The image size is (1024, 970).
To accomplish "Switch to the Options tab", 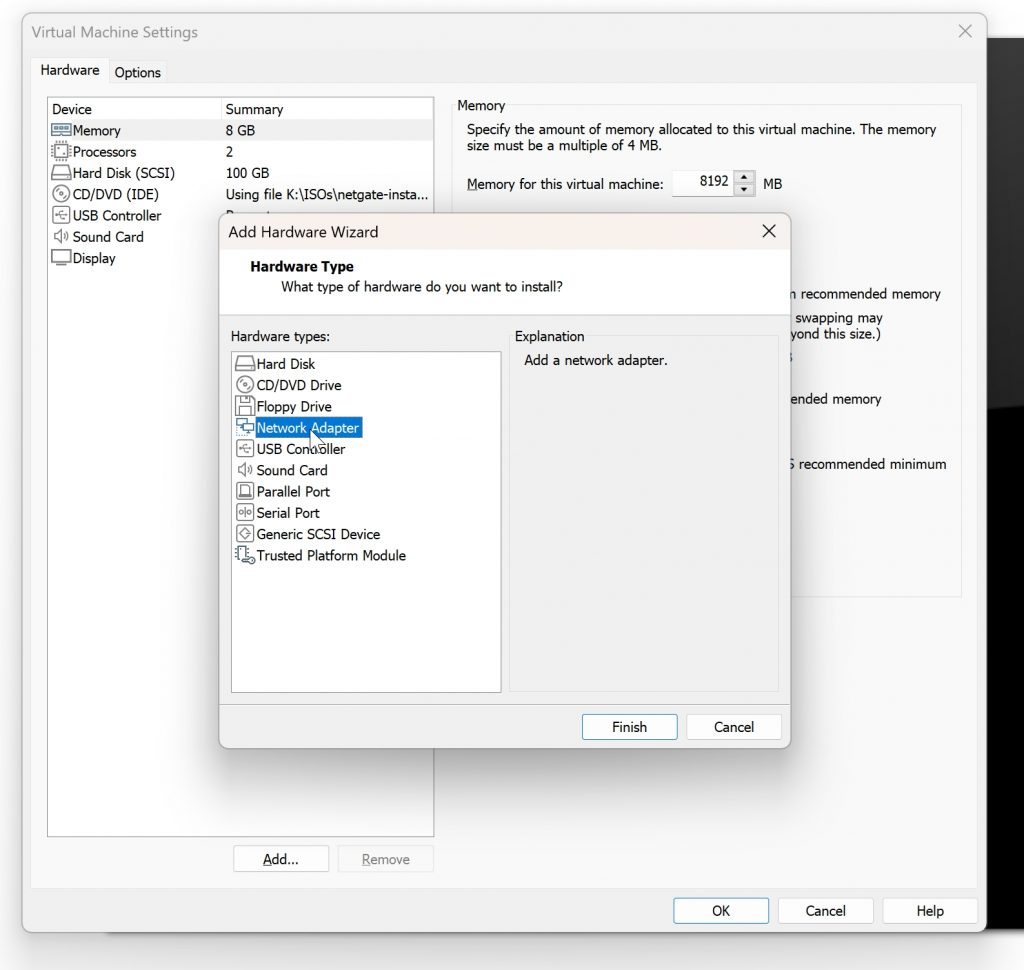I will click(x=137, y=73).
